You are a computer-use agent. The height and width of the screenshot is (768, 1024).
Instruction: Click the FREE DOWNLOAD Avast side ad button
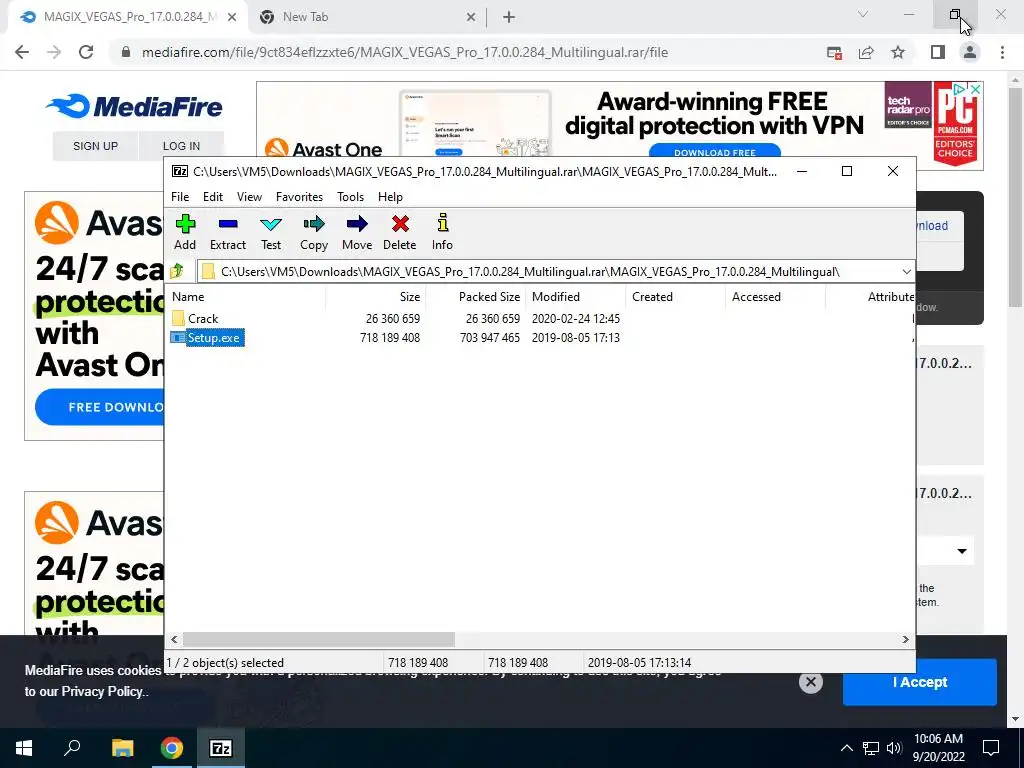tap(101, 407)
